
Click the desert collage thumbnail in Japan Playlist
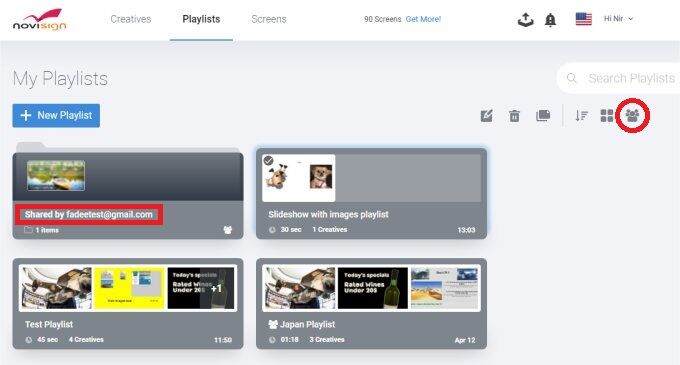[444, 288]
